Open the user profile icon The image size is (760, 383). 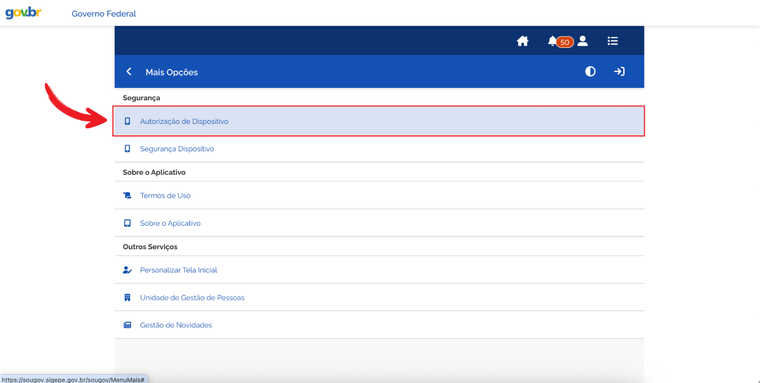(x=583, y=41)
